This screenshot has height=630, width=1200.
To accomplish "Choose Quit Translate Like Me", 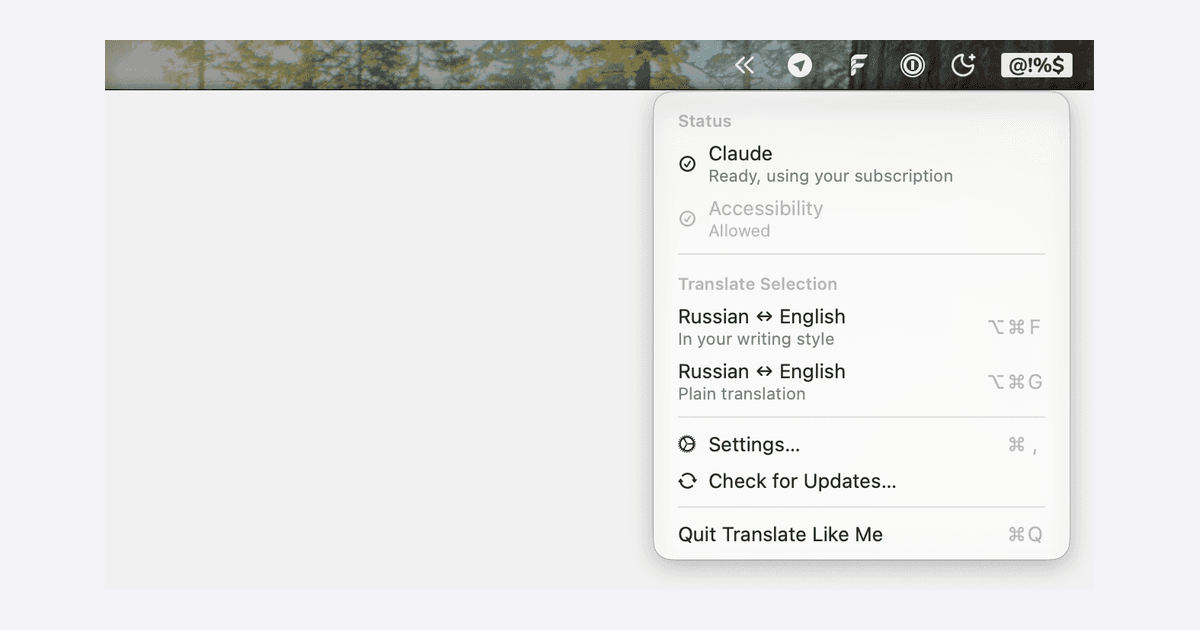I will [x=861, y=534].
